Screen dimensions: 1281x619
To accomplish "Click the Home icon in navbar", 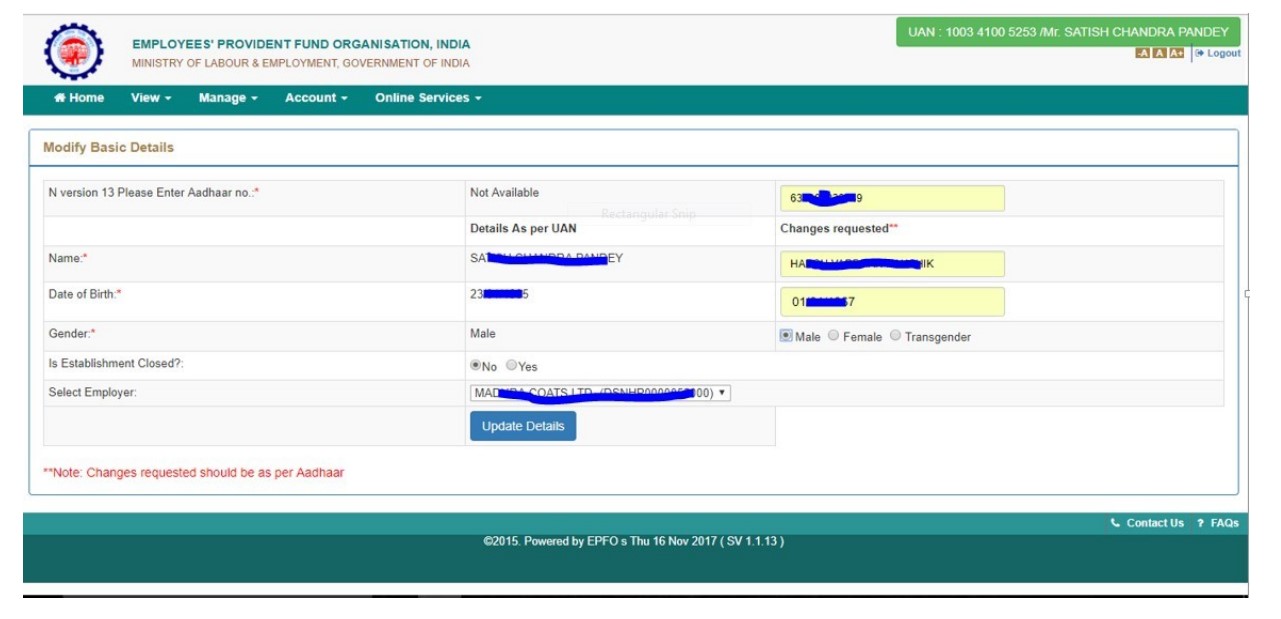I will click(x=60, y=98).
